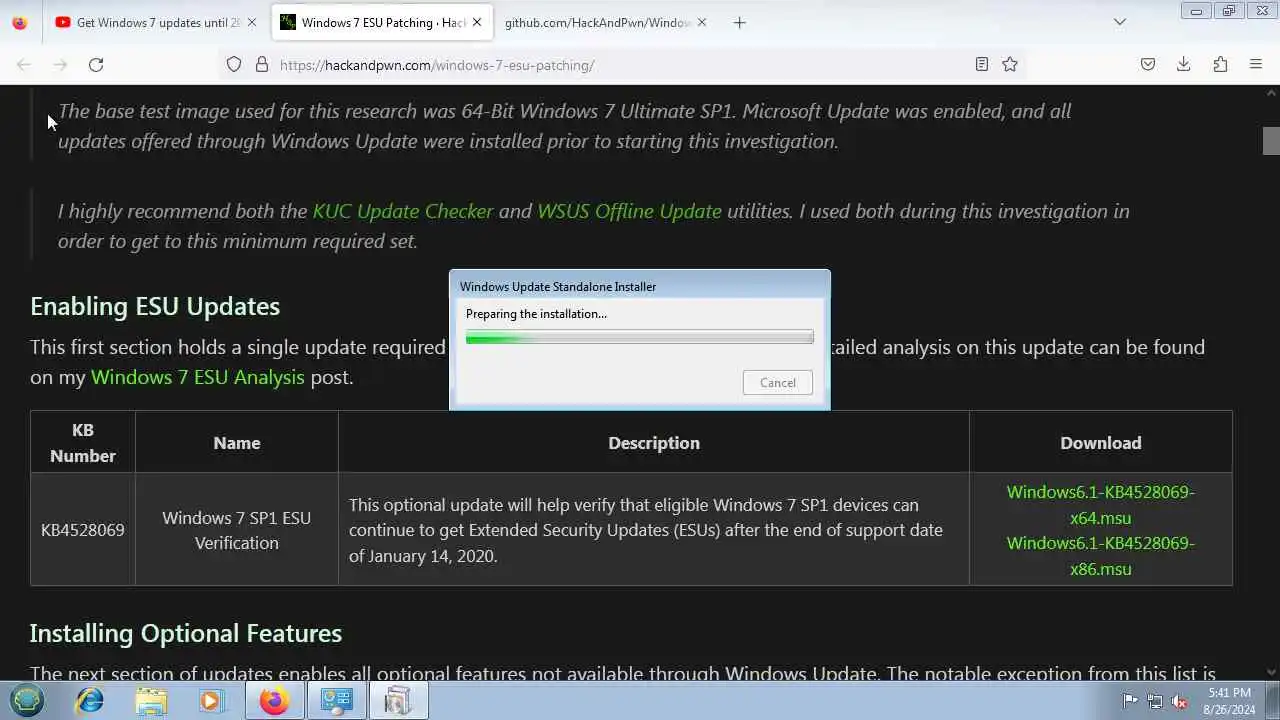Viewport: 1280px width, 720px height.
Task: Click the installation progress bar
Action: click(640, 338)
